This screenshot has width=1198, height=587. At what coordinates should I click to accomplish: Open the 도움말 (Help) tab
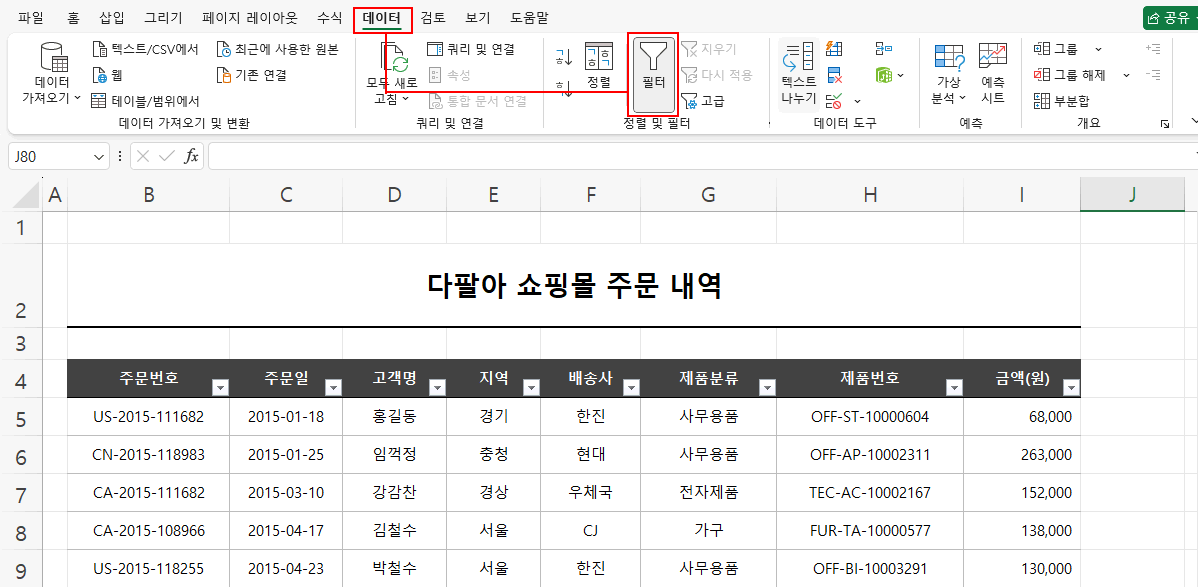[x=529, y=18]
